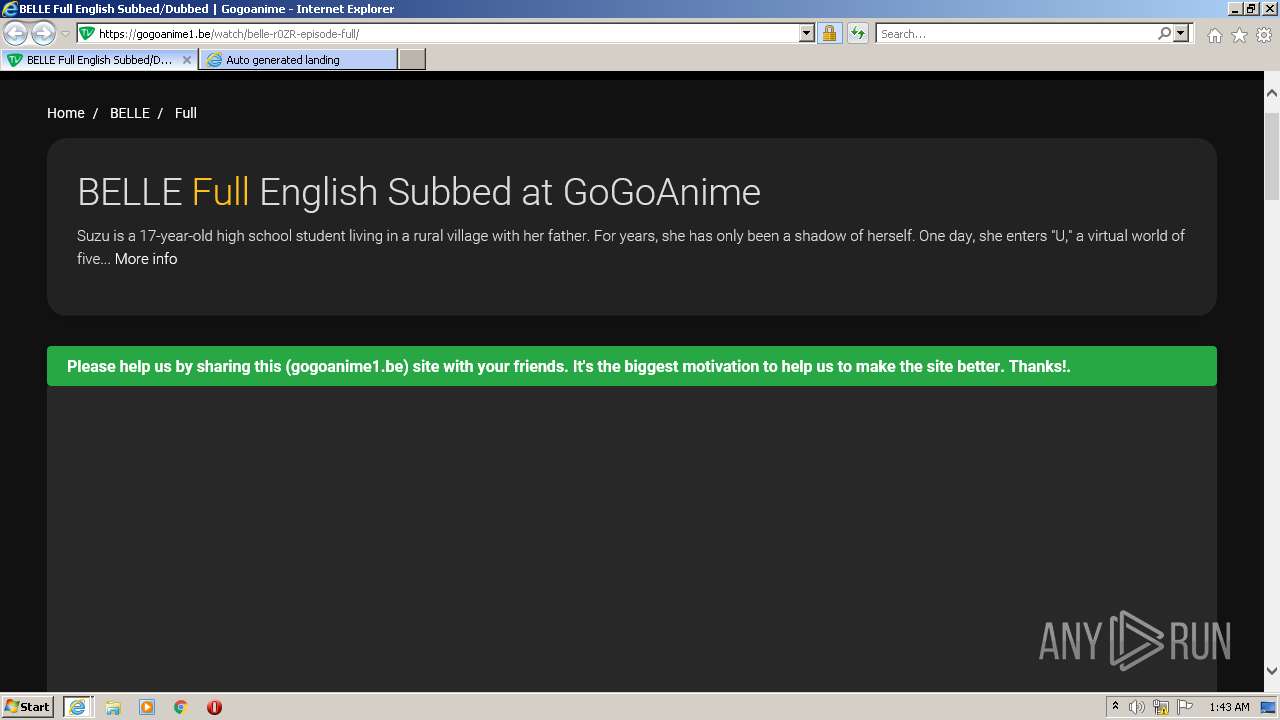Image resolution: width=1280 pixels, height=720 pixels.
Task: Open a new tab with the blank tab button
Action: pos(412,60)
